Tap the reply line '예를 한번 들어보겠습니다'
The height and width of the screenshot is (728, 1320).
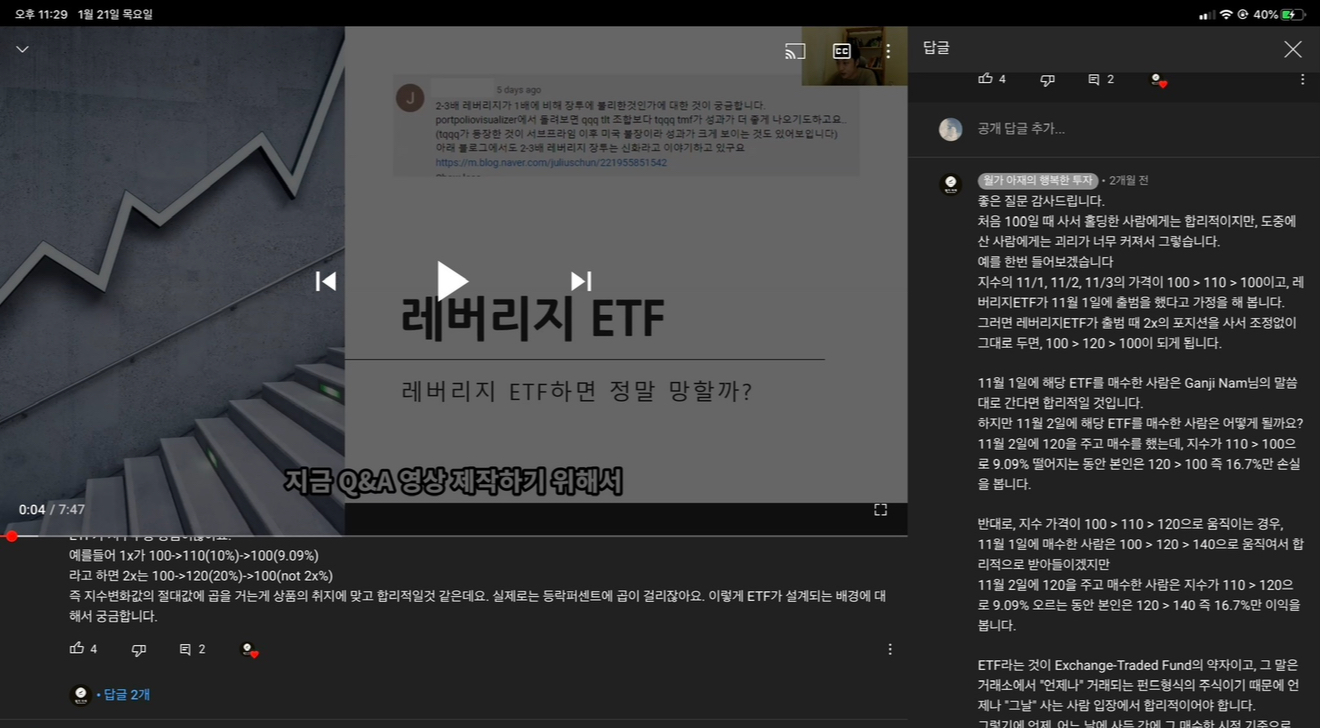(x=1045, y=262)
